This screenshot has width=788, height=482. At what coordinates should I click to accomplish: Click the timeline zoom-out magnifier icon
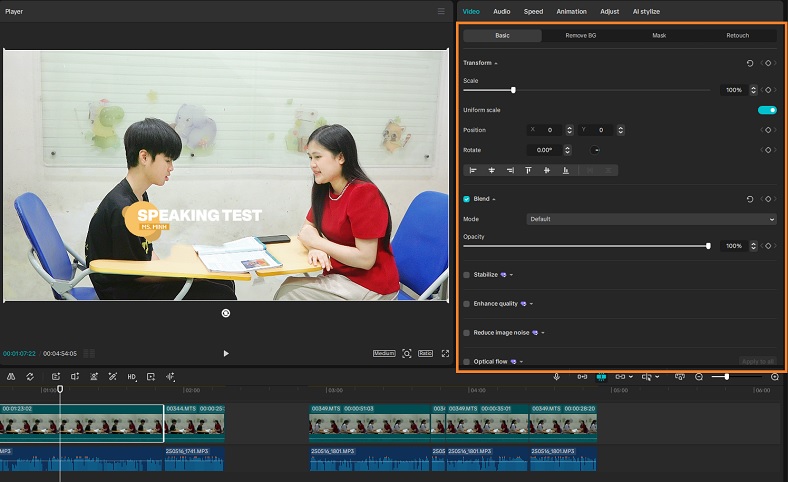[x=699, y=376]
